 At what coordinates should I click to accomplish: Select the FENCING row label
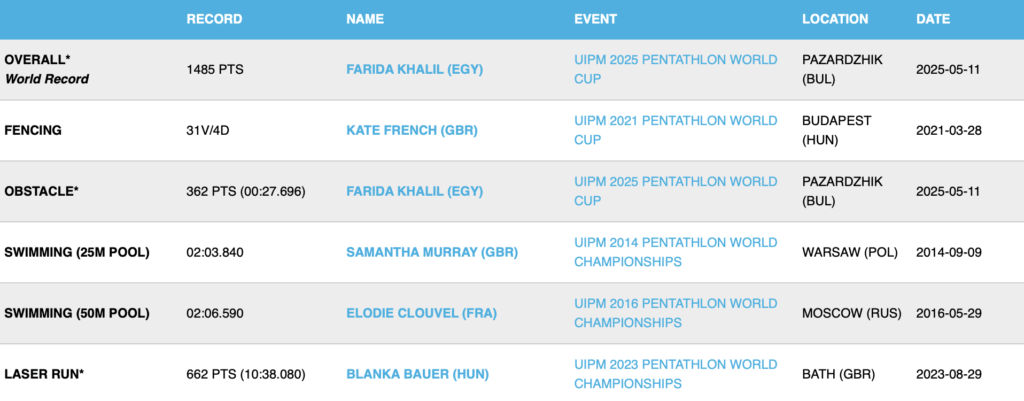click(33, 131)
